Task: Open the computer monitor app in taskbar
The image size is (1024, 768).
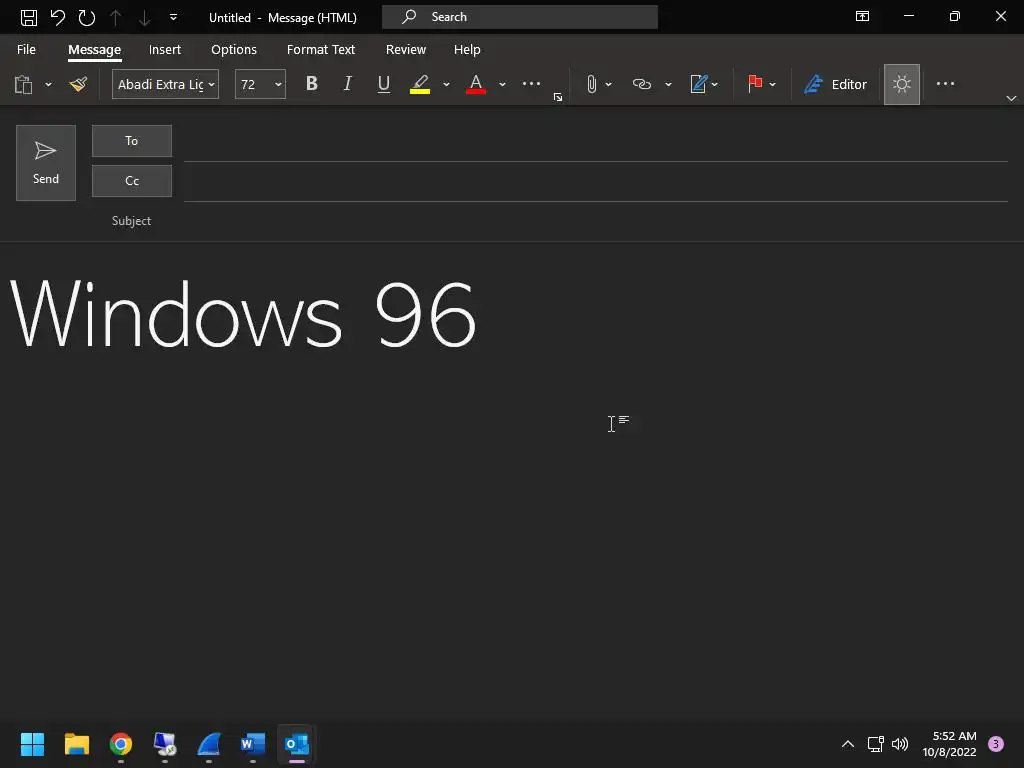Action: pos(165,744)
